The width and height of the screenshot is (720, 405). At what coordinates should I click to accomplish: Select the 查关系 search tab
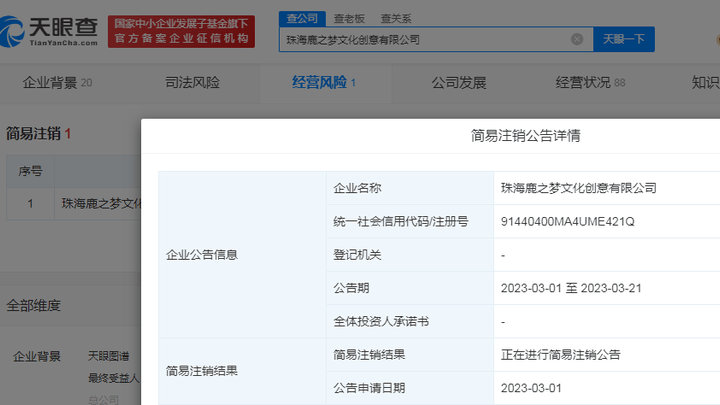pyautogui.click(x=396, y=19)
